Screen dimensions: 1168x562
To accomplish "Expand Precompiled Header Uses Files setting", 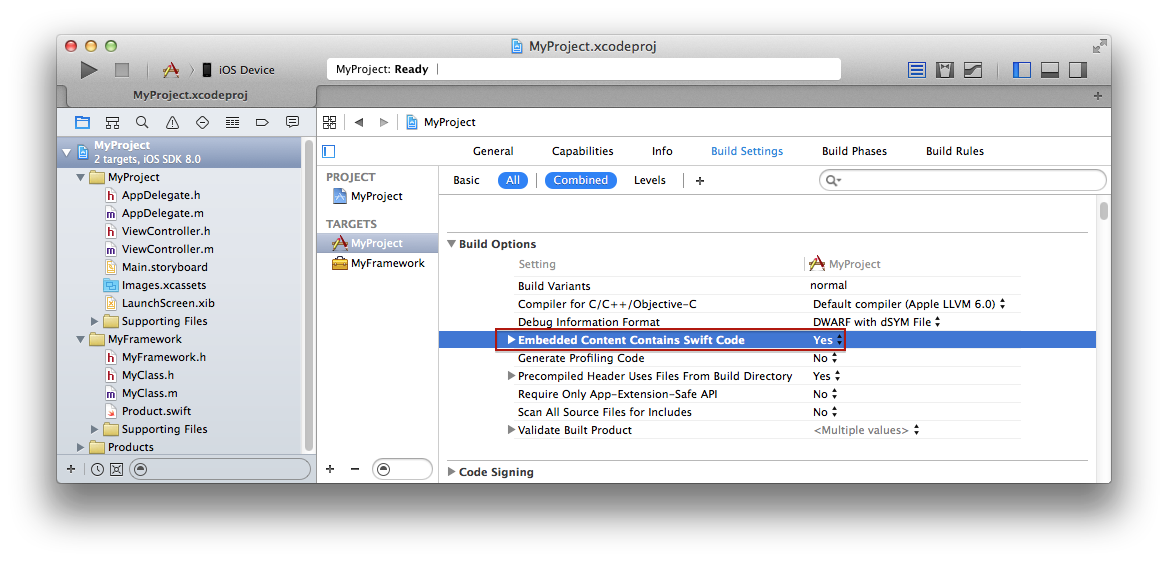I will [x=511, y=376].
